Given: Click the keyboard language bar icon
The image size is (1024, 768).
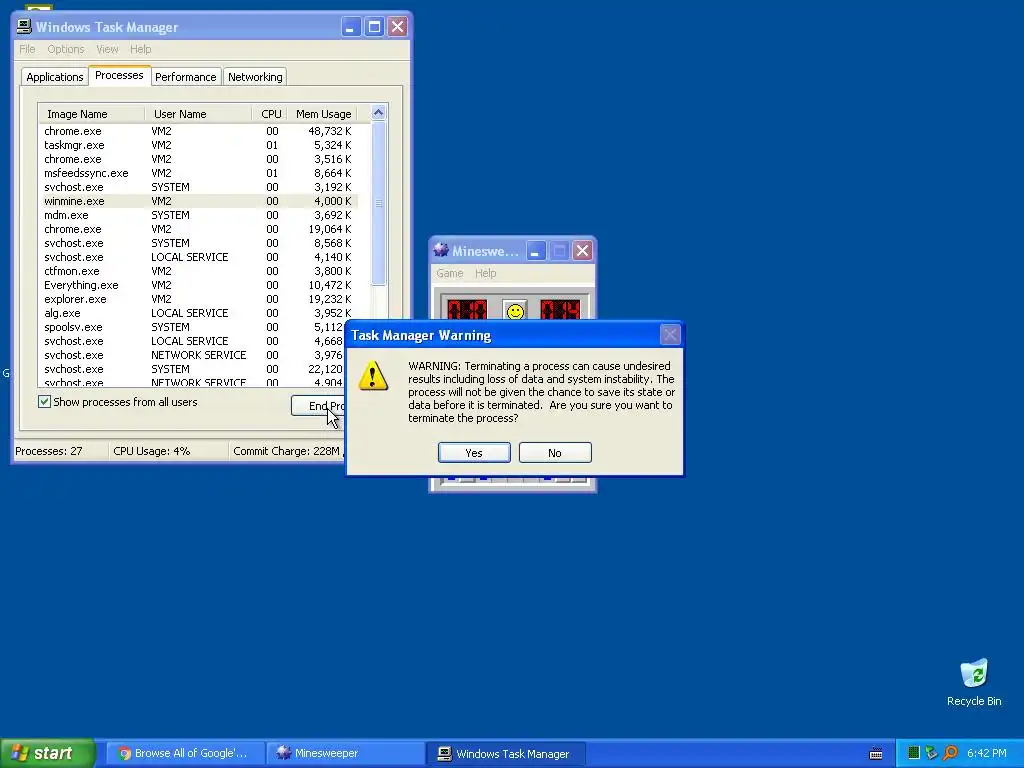Looking at the screenshot, I should [876, 754].
